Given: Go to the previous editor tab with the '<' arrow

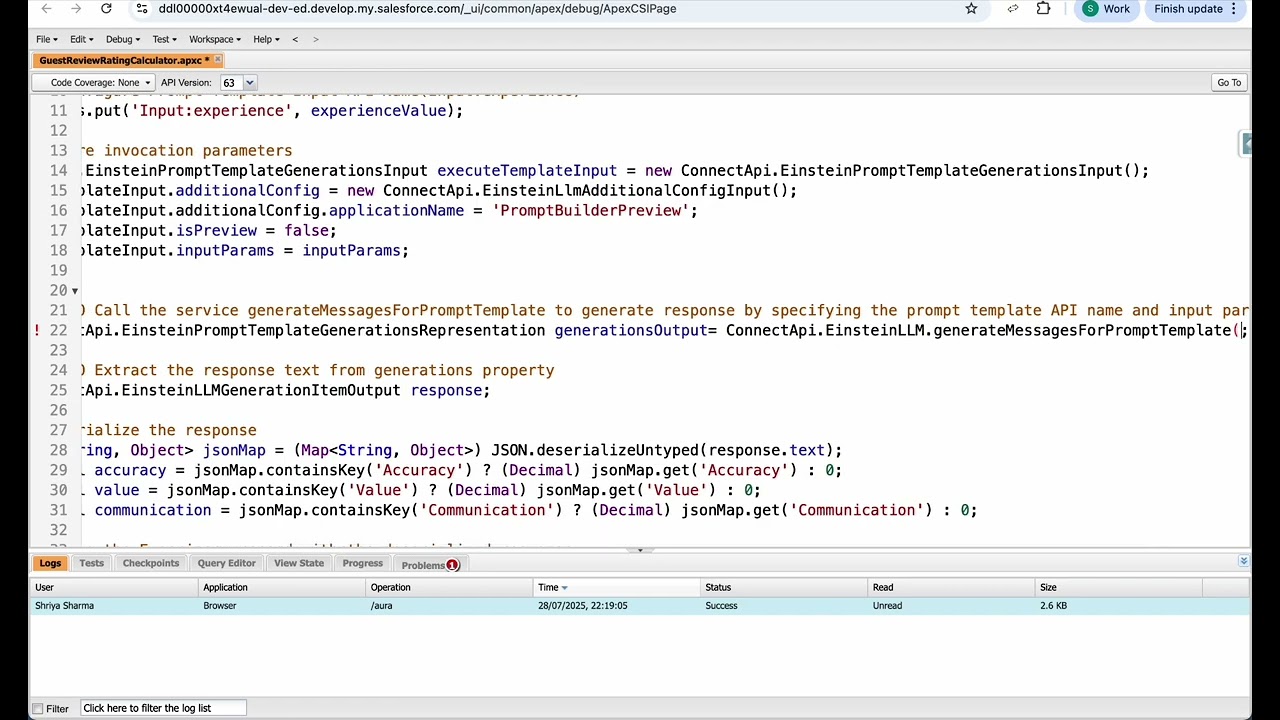Looking at the screenshot, I should point(295,39).
